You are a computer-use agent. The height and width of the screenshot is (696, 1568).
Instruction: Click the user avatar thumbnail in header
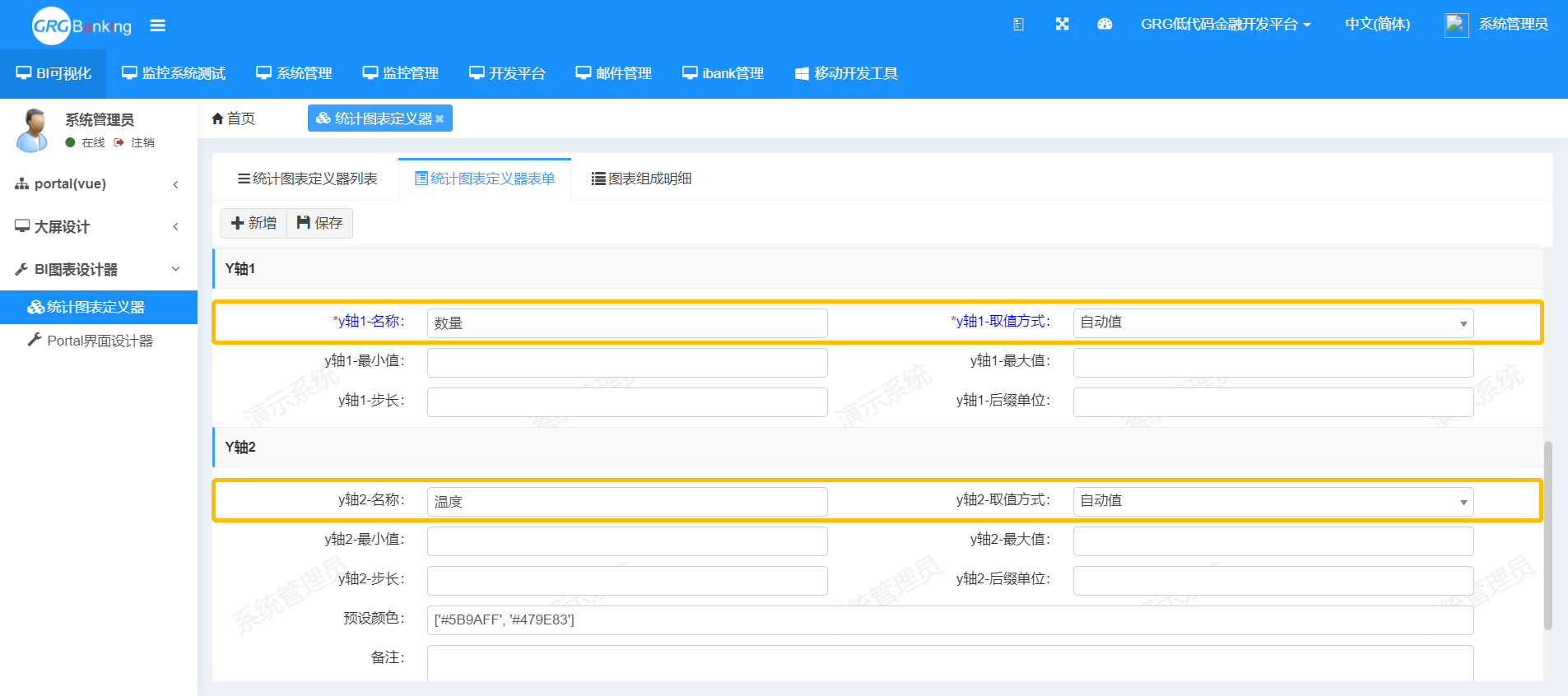coord(1456,25)
